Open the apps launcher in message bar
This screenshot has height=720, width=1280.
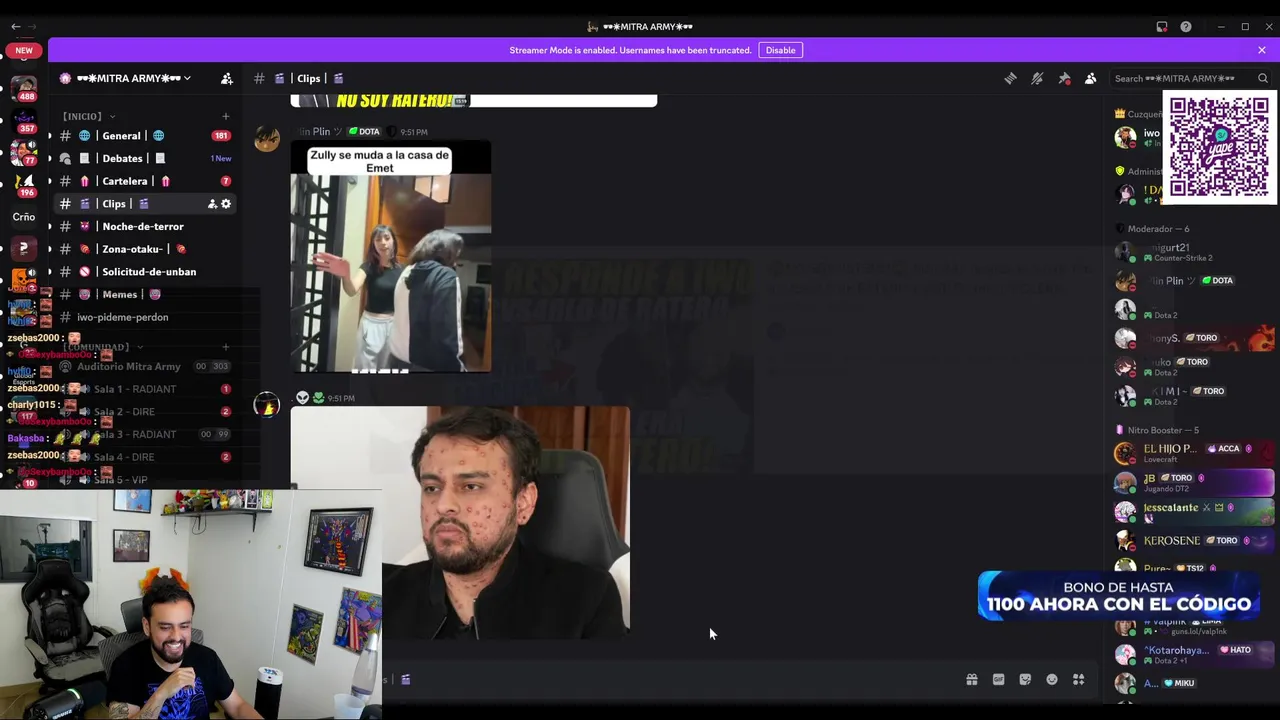point(1079,680)
